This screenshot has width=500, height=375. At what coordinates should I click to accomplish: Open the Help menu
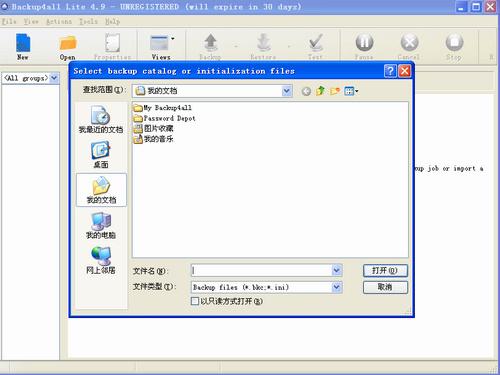(112, 22)
